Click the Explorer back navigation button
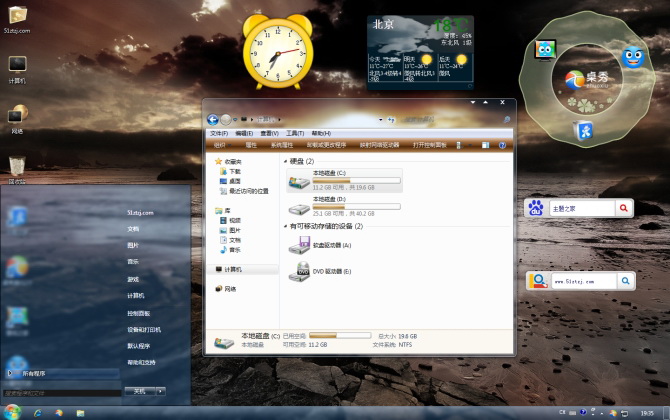The height and width of the screenshot is (420, 670). (x=213, y=119)
